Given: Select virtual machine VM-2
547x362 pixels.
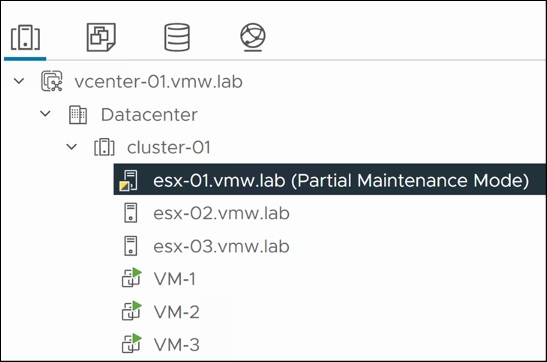Looking at the screenshot, I should pyautogui.click(x=177, y=312).
